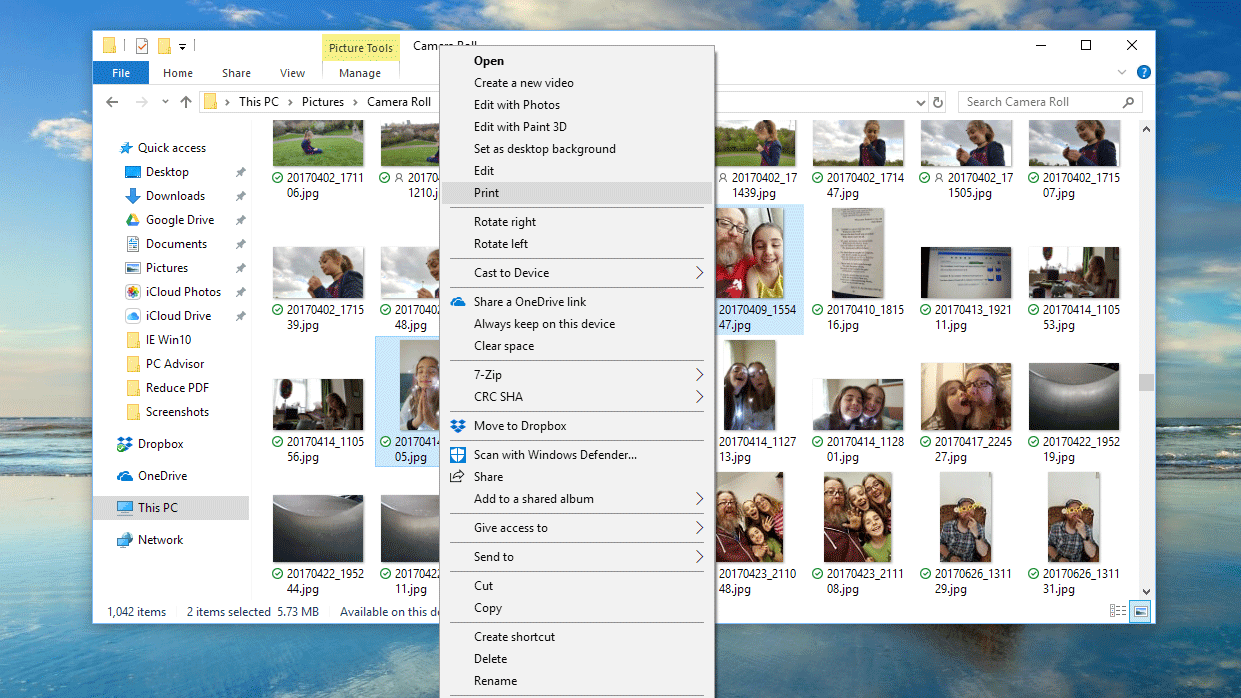Go up one level with the Up arrow
This screenshot has height=698, width=1241.
tap(186, 102)
